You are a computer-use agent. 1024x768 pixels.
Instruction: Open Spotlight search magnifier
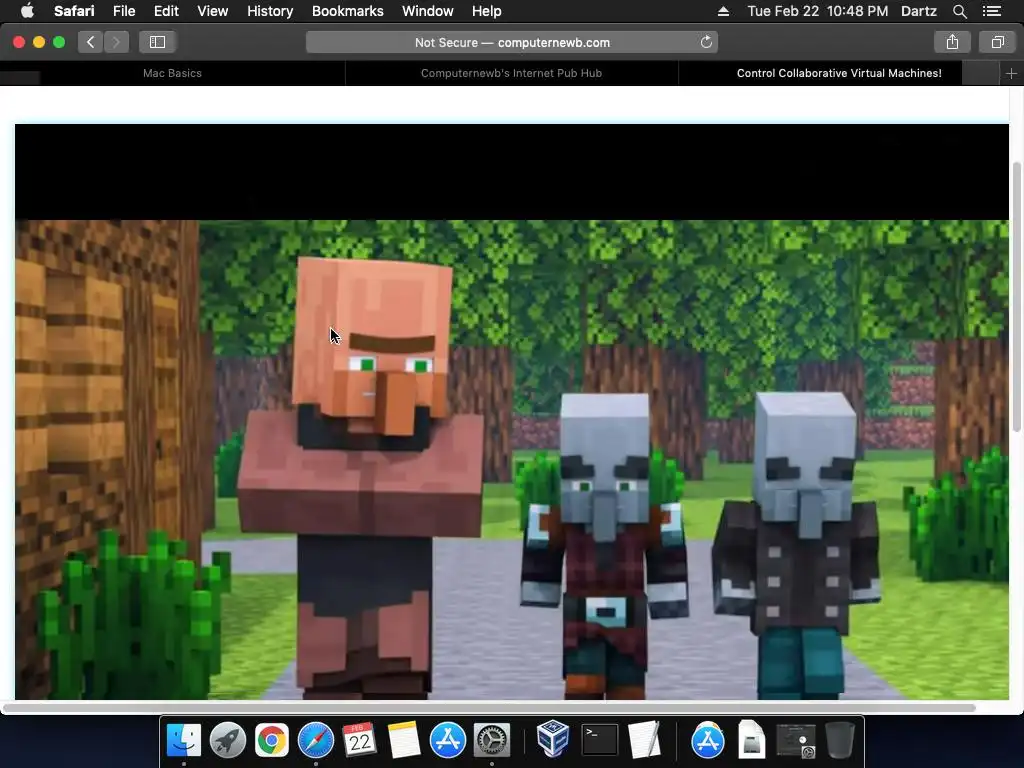(x=959, y=11)
